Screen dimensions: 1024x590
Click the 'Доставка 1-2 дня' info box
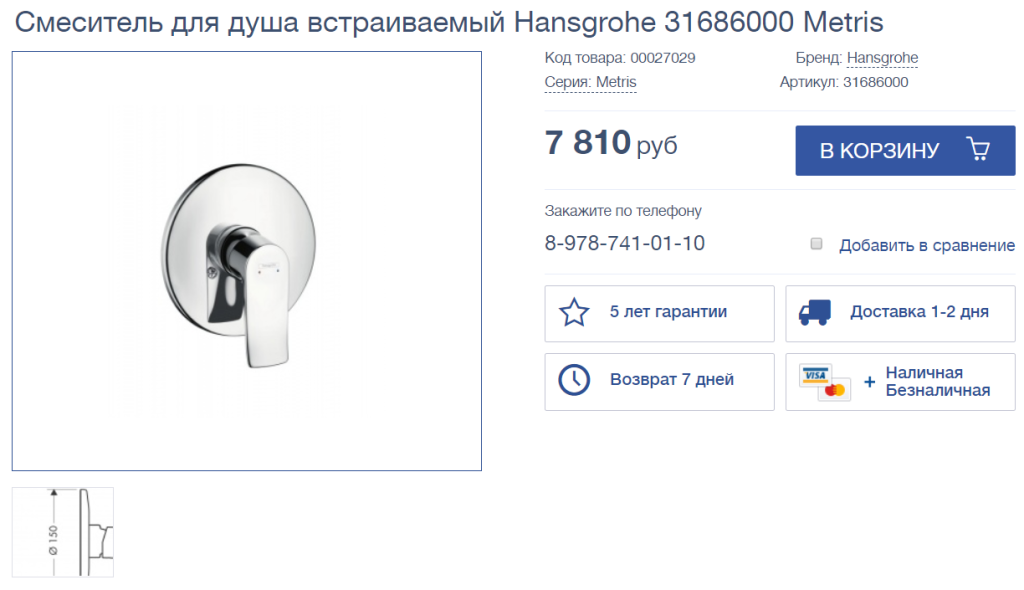(901, 314)
